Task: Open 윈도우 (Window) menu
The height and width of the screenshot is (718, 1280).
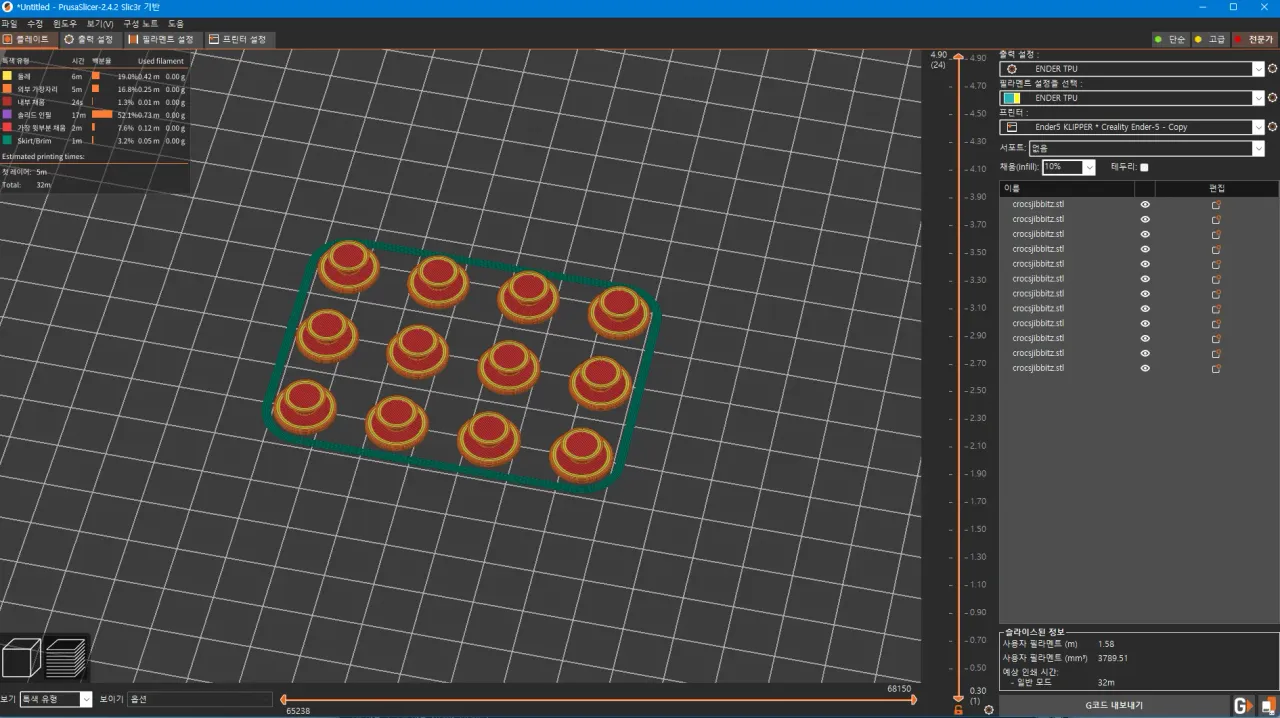Action: [65, 23]
